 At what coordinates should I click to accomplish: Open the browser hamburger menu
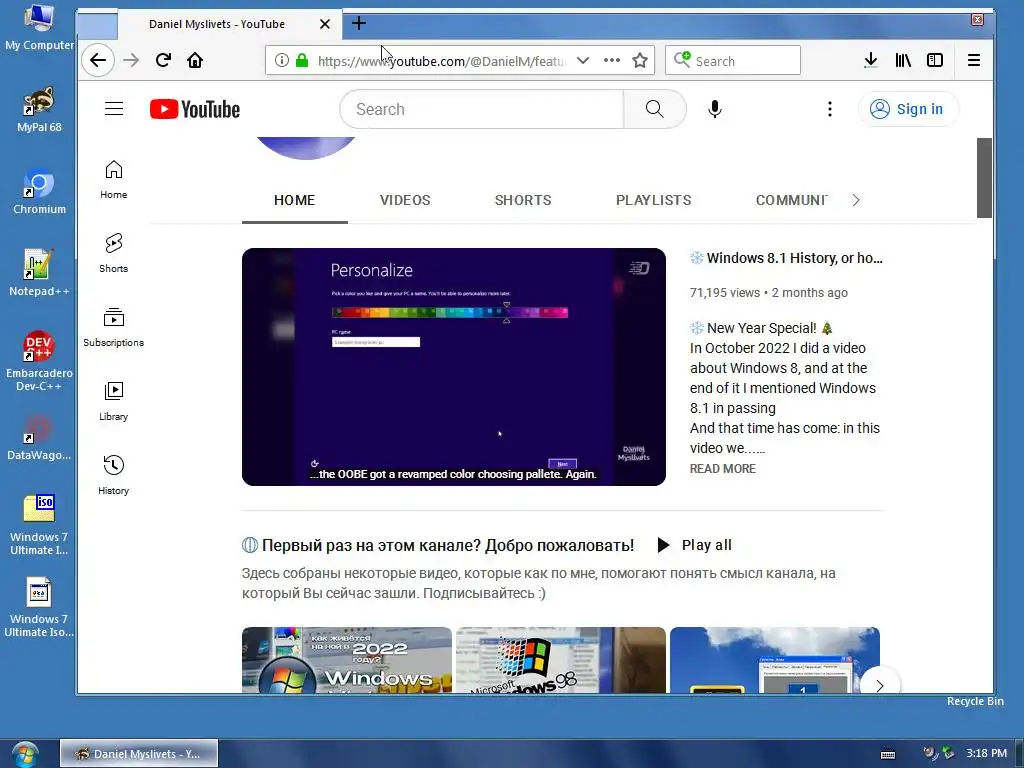click(974, 61)
